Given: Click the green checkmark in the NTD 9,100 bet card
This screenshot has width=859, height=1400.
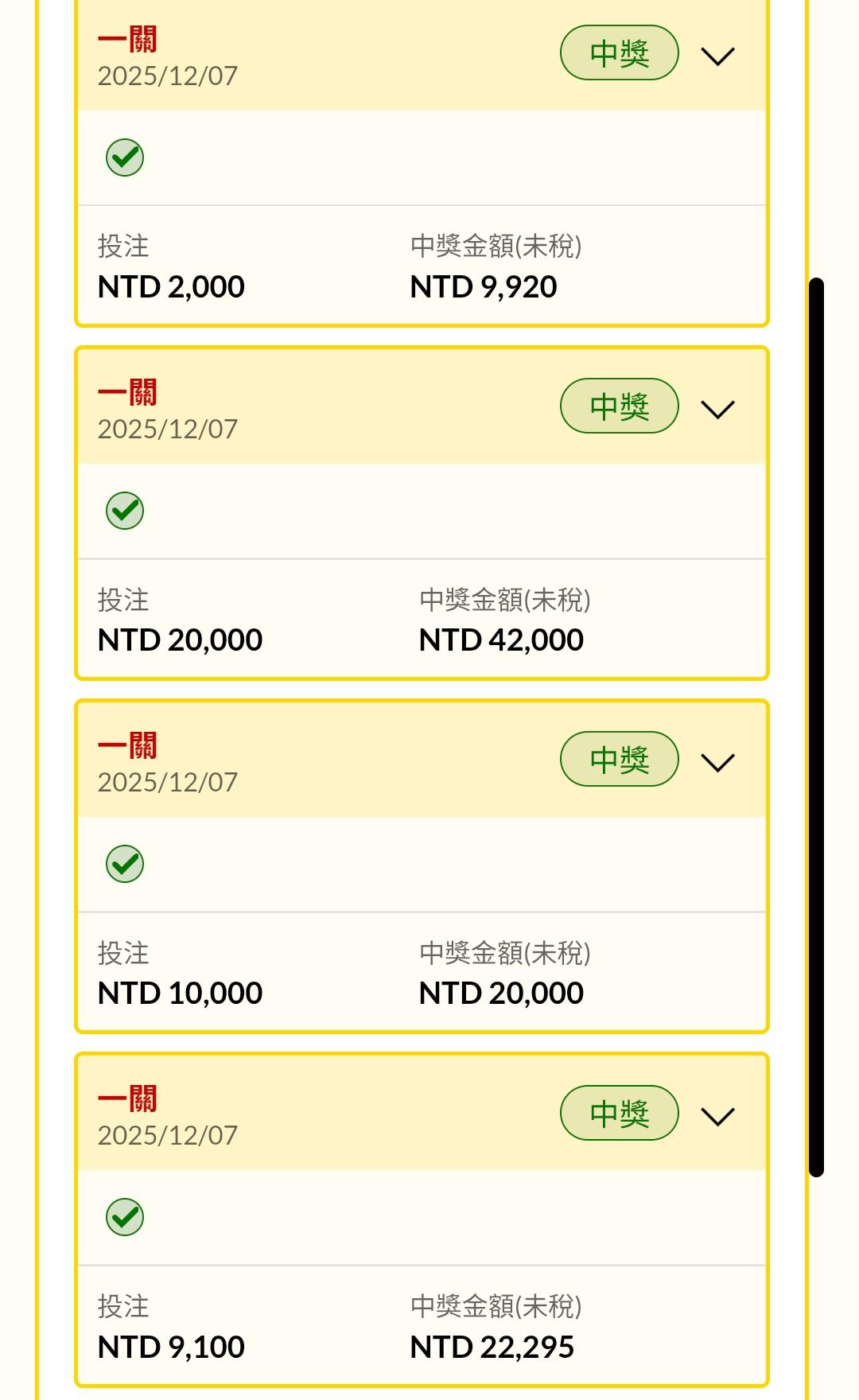Looking at the screenshot, I should [x=125, y=1217].
